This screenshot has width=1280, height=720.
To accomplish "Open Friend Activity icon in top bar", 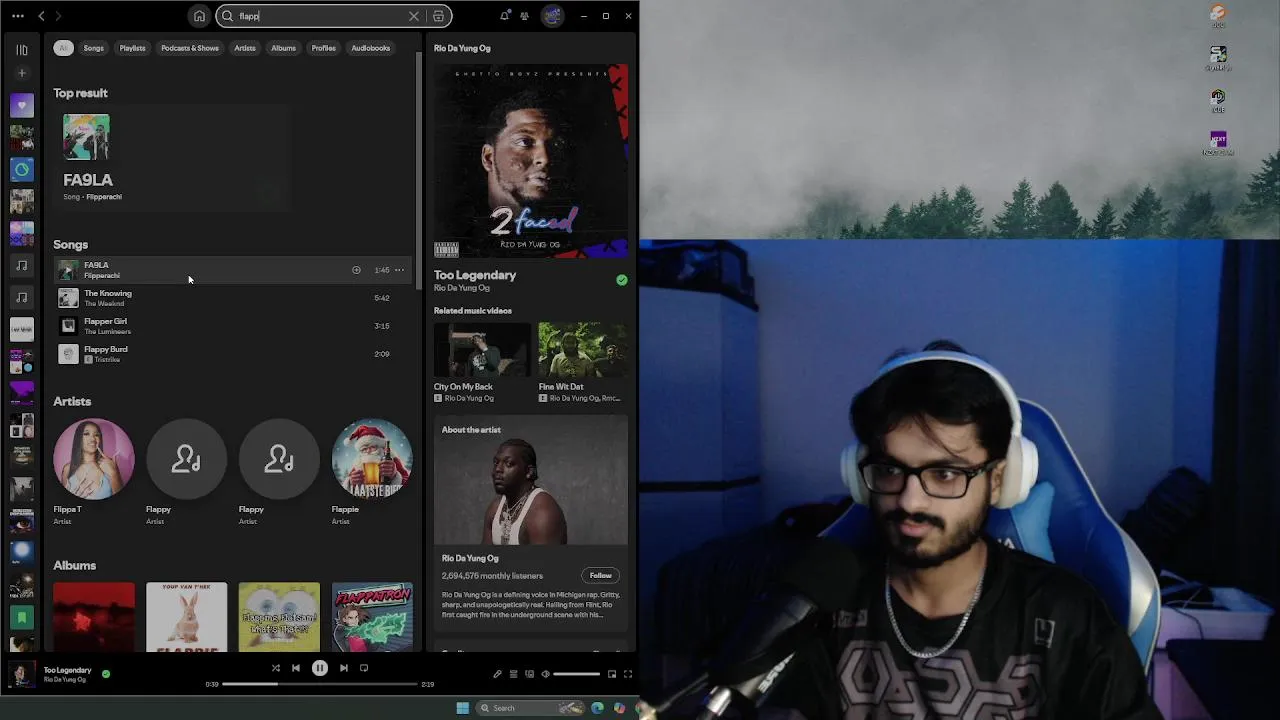I will point(524,16).
